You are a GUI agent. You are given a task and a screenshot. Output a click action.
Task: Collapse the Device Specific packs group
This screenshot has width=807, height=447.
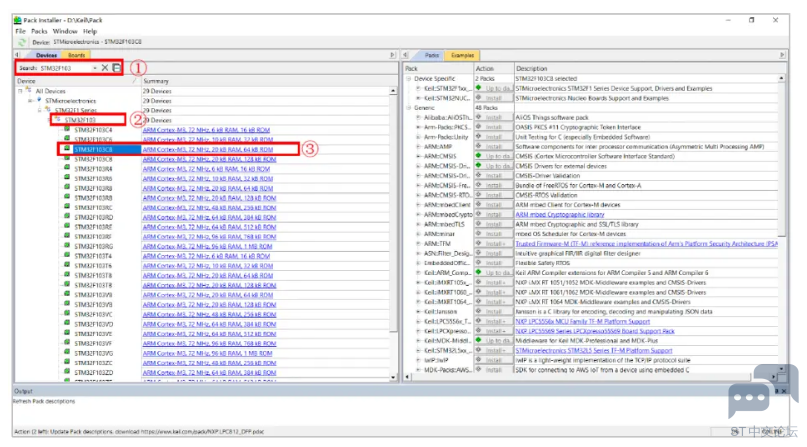click(x=409, y=79)
